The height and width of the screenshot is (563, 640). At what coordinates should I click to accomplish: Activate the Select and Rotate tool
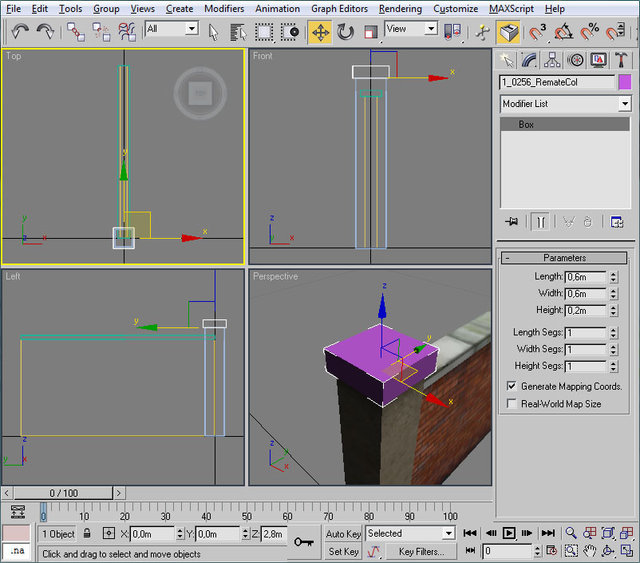point(346,31)
